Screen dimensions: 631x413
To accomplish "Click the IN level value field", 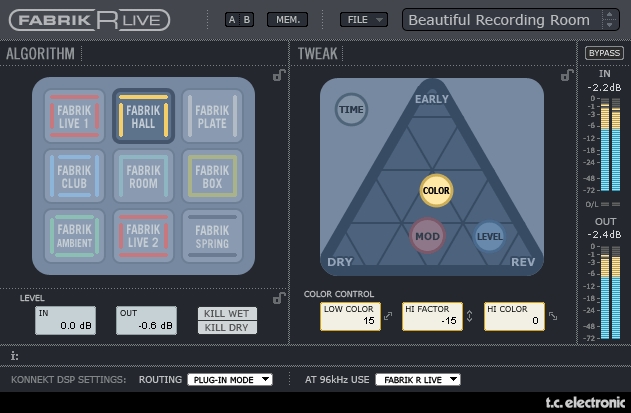I will tap(66, 320).
